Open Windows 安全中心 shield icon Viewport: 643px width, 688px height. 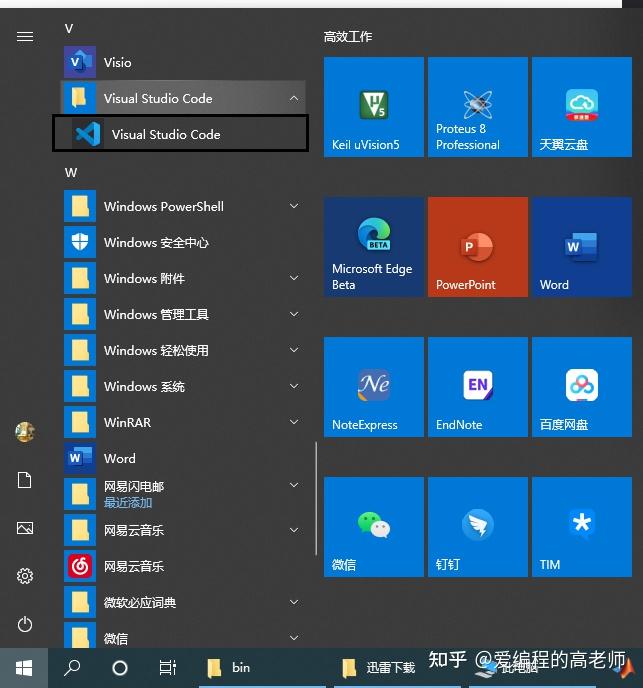tap(80, 242)
